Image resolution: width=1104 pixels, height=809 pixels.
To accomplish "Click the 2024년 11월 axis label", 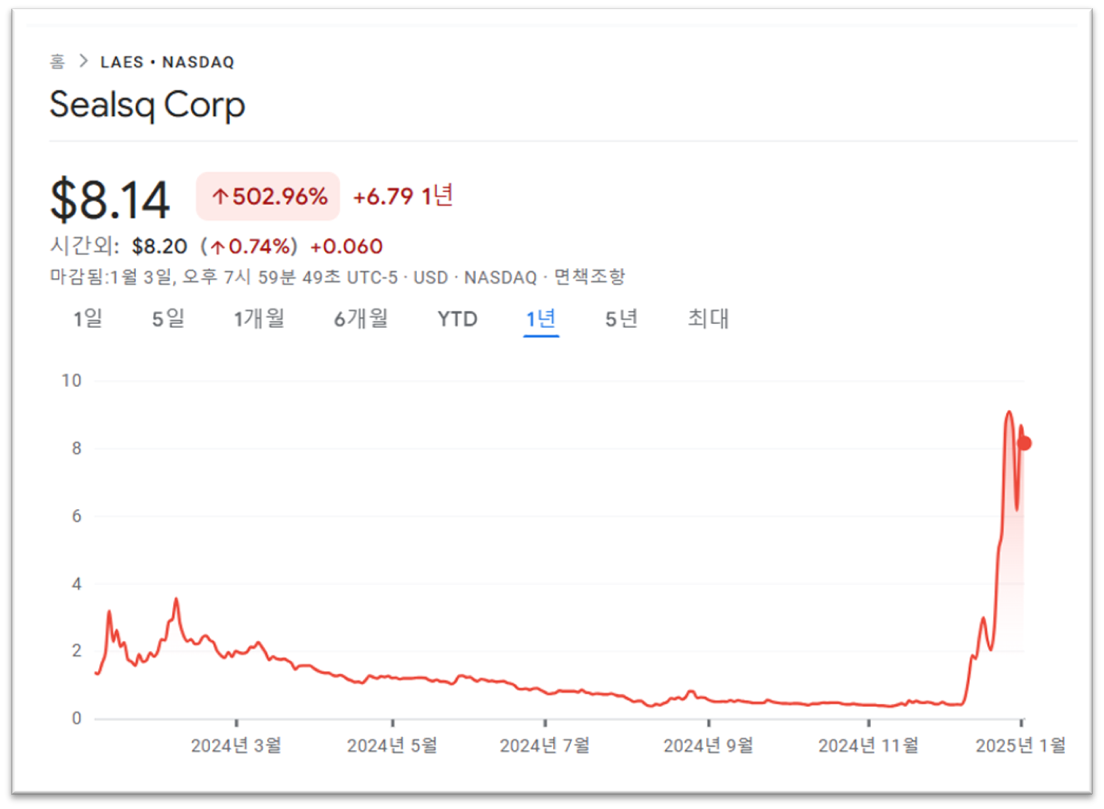I will pos(868,746).
